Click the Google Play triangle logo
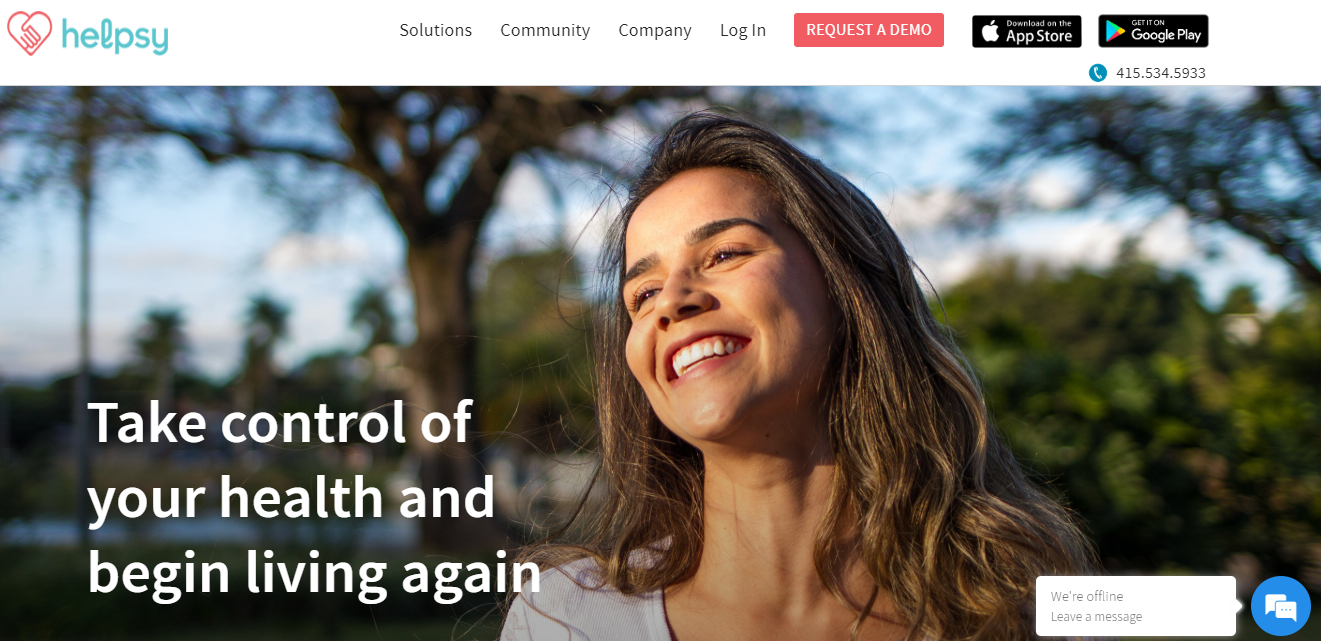 click(1116, 32)
